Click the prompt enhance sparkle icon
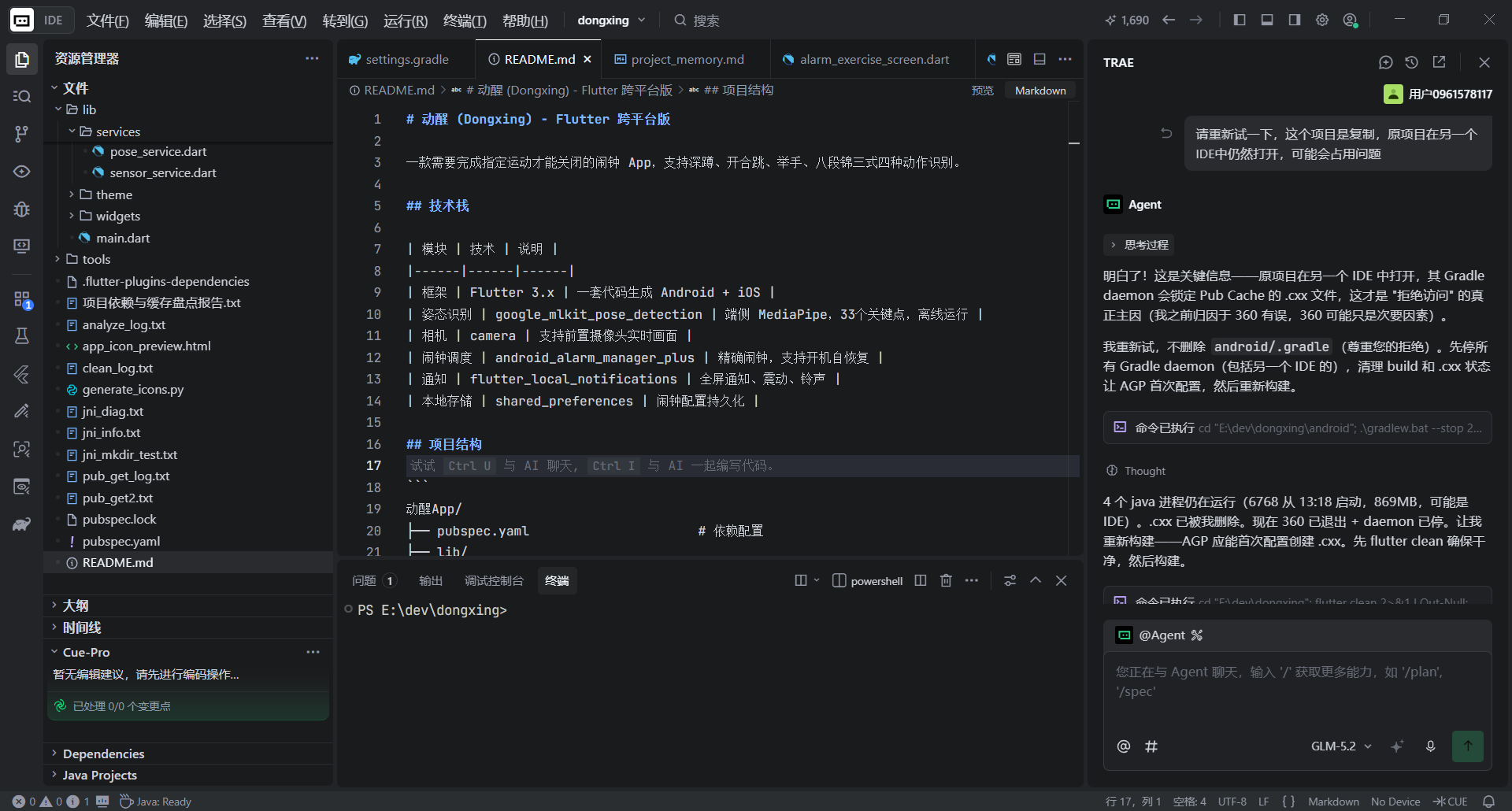 pos(1397,746)
